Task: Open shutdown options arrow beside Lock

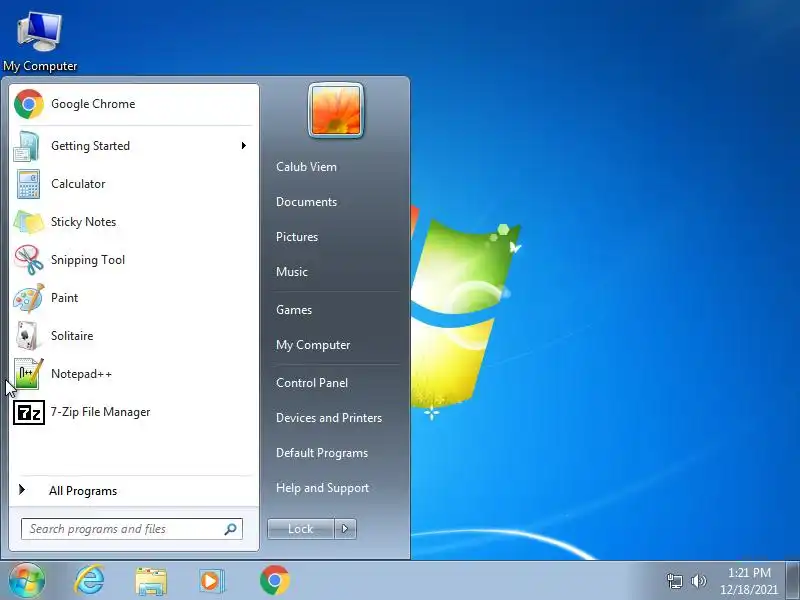Action: pos(345,529)
